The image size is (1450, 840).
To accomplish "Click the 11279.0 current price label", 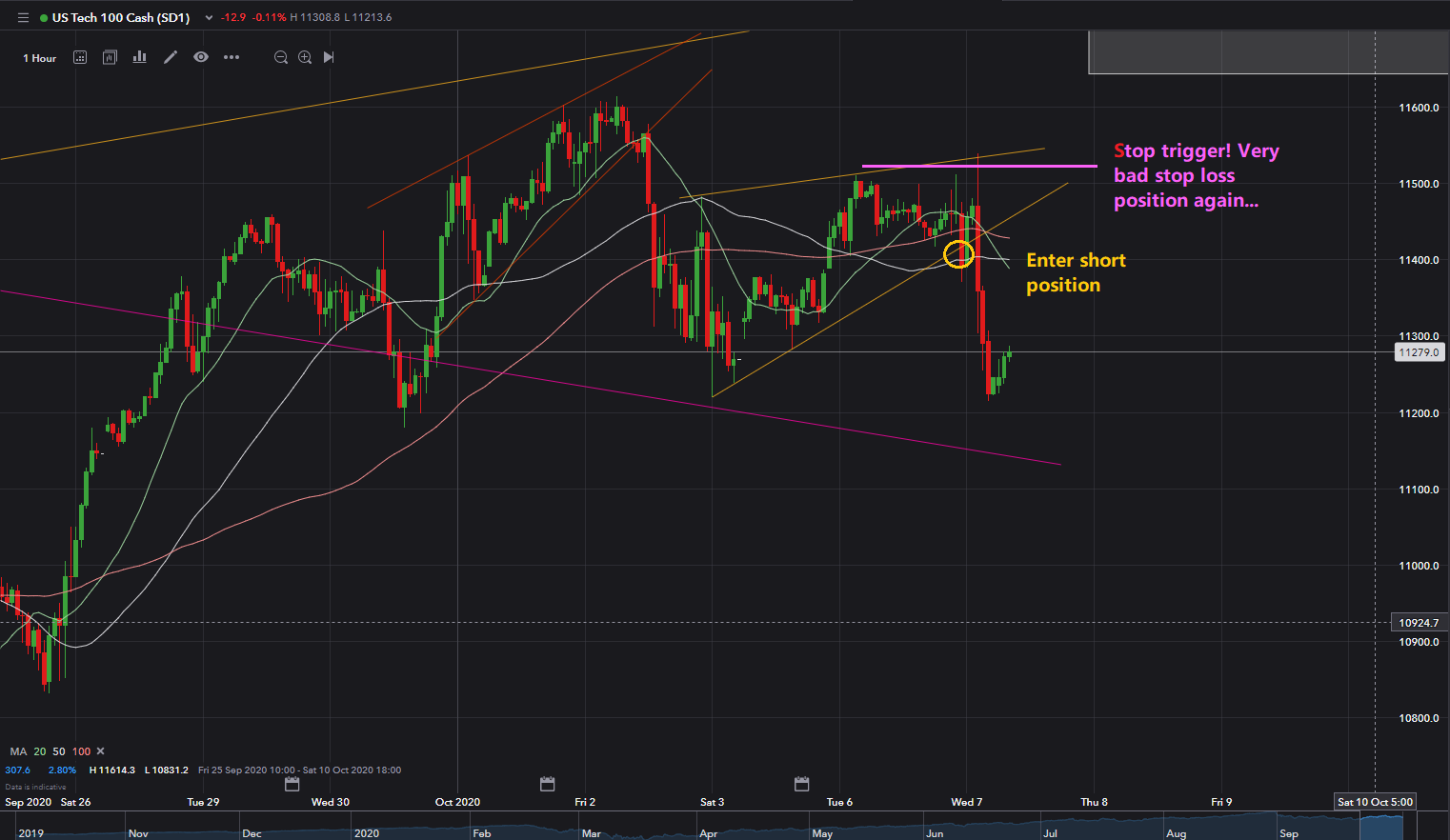I will 1419,352.
